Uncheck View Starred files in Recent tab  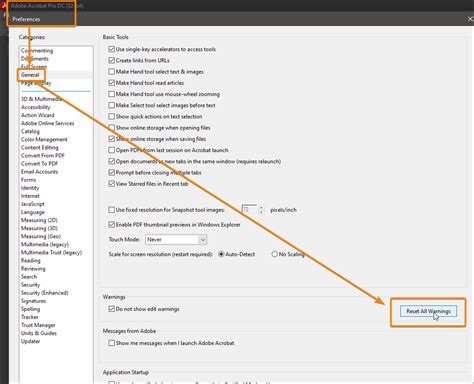point(112,184)
